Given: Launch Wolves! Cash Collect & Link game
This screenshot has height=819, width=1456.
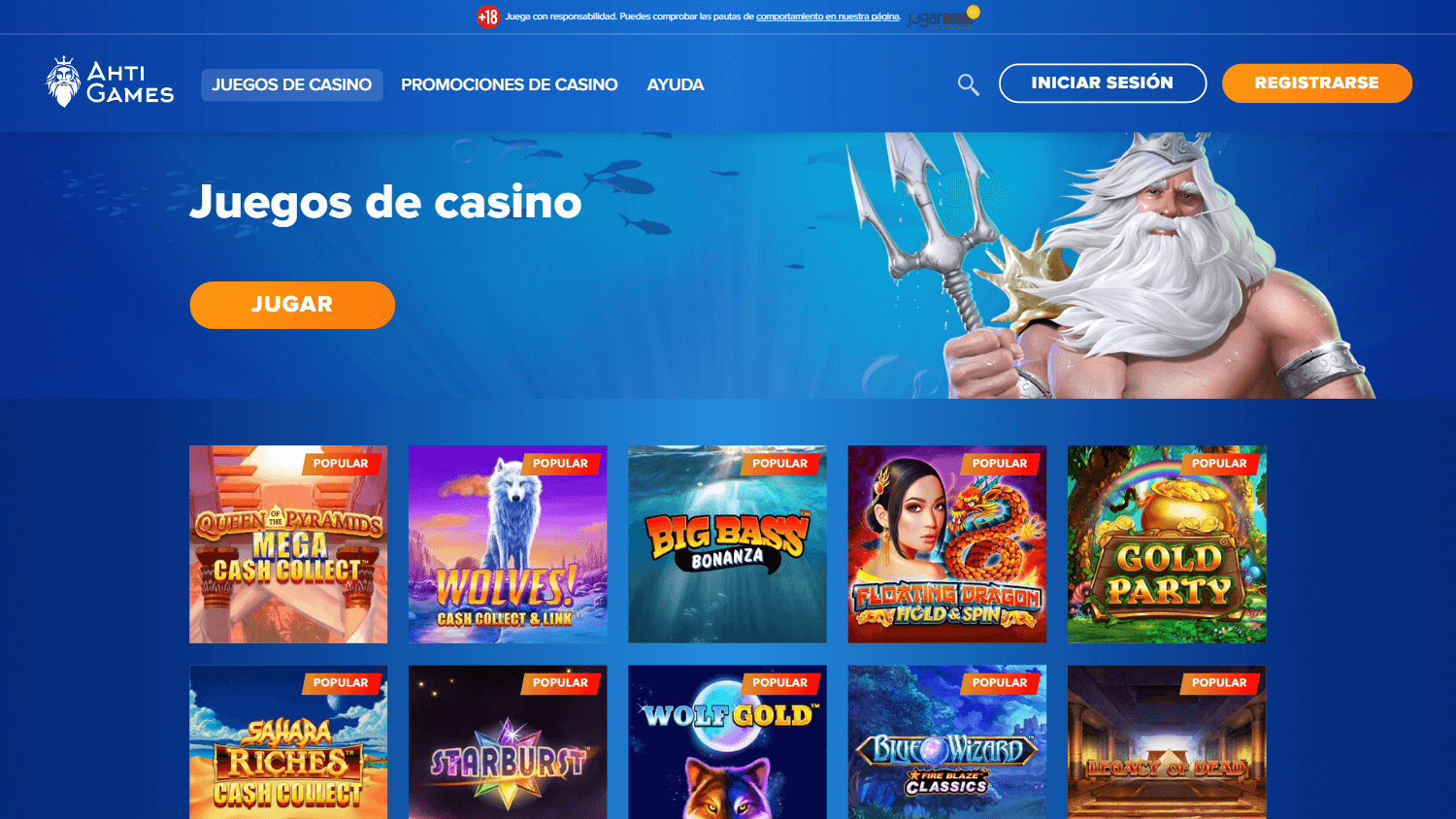Looking at the screenshot, I should point(508,544).
